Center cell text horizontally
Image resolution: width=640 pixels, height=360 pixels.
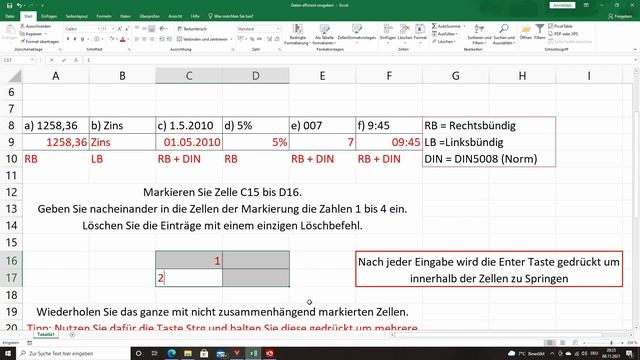click(x=144, y=39)
